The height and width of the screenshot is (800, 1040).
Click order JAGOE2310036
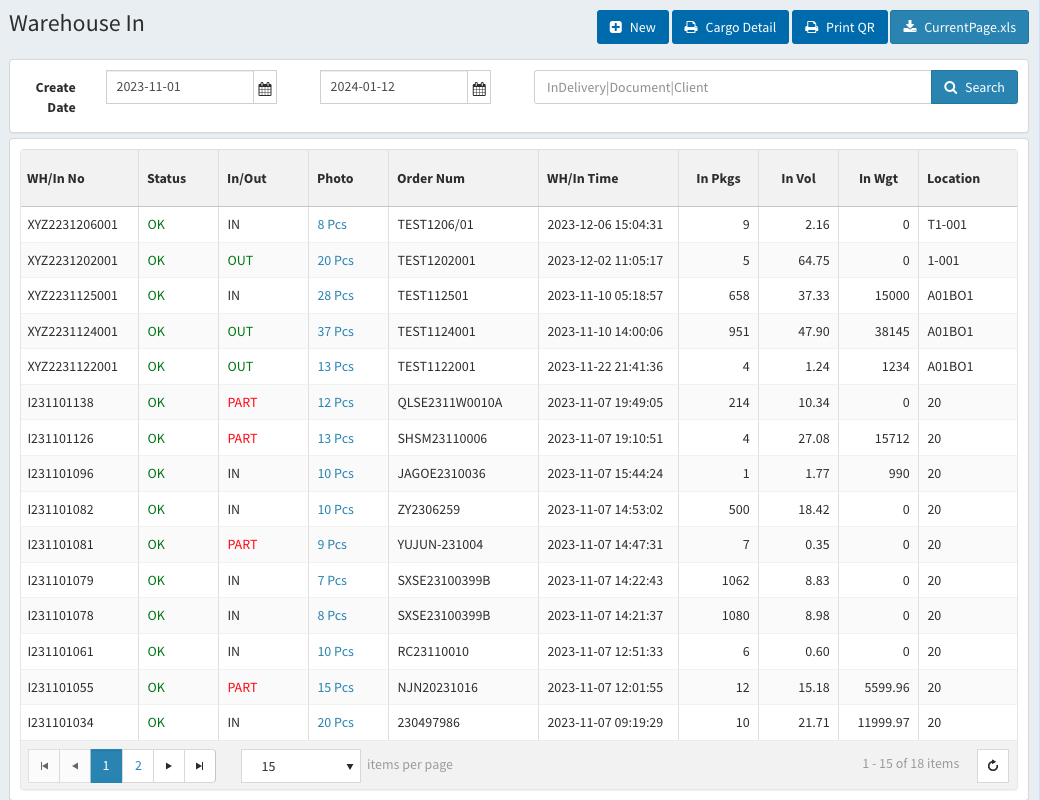point(441,474)
